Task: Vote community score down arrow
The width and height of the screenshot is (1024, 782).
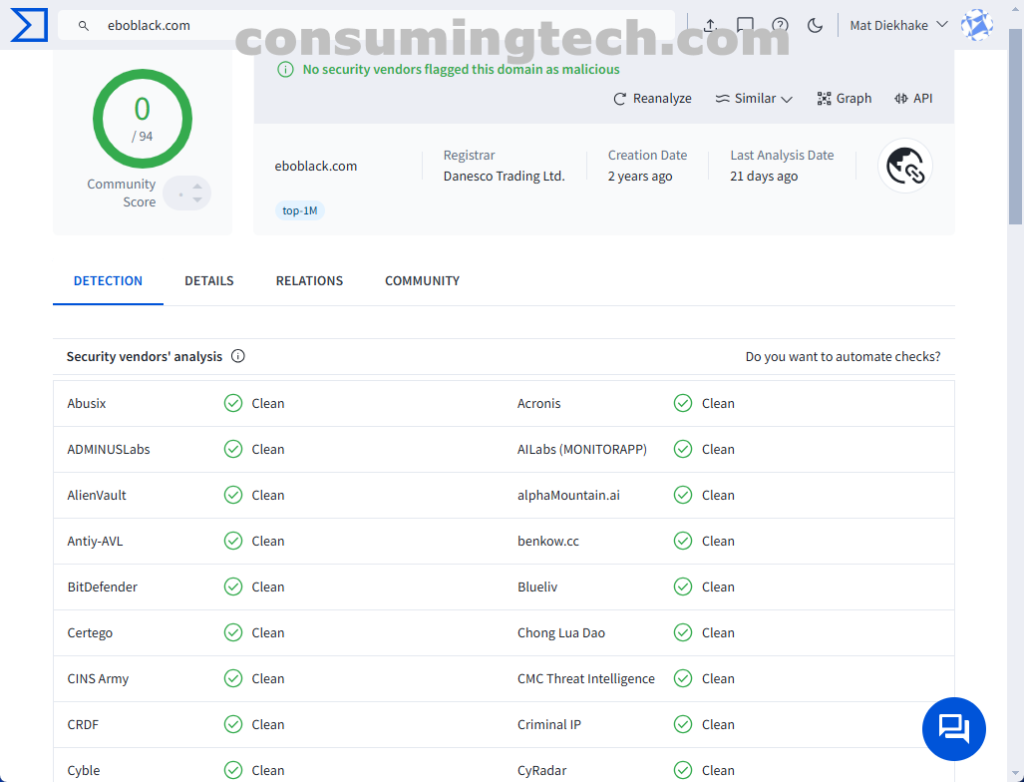Action: pos(197,200)
